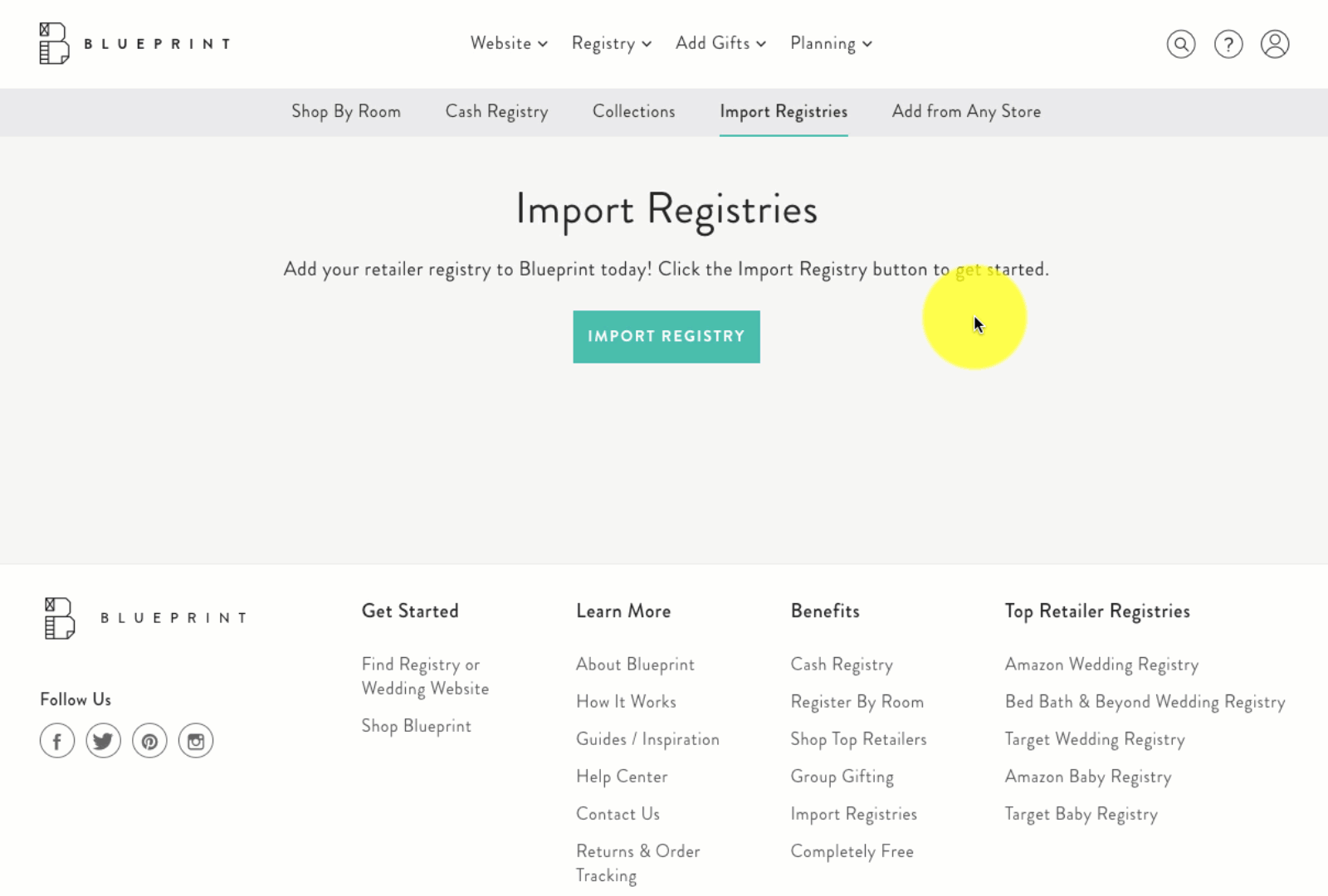Open Find Registry or Wedding Website link
1328x896 pixels.
tap(425, 676)
